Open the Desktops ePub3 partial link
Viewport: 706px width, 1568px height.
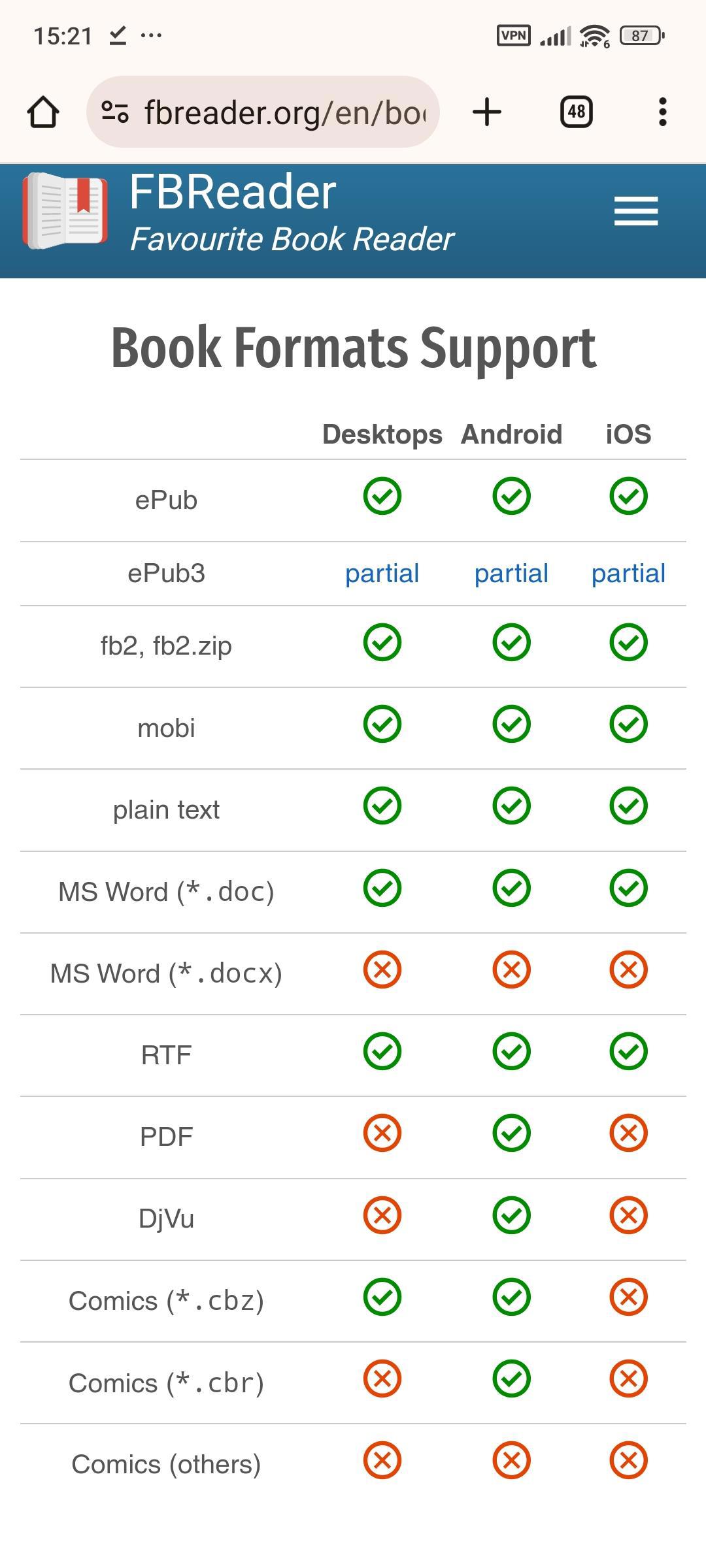tap(382, 574)
